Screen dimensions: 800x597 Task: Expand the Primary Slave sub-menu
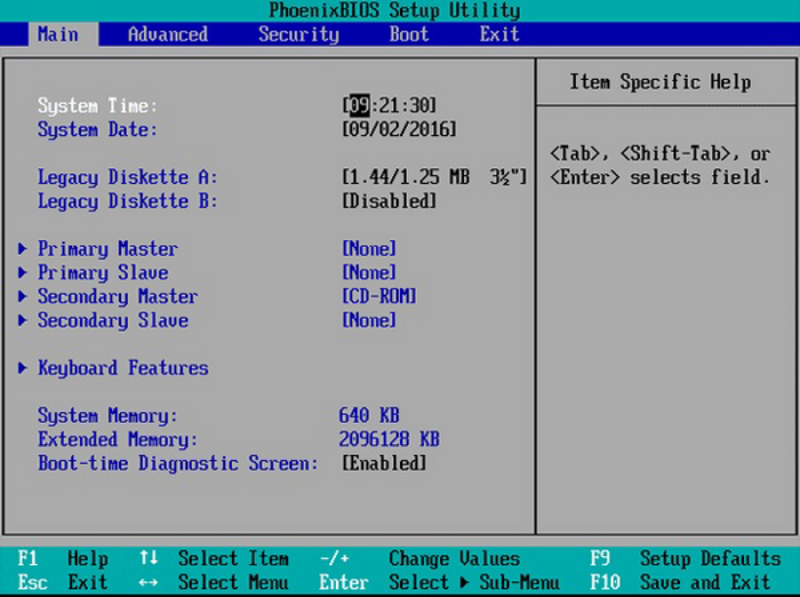(102, 273)
